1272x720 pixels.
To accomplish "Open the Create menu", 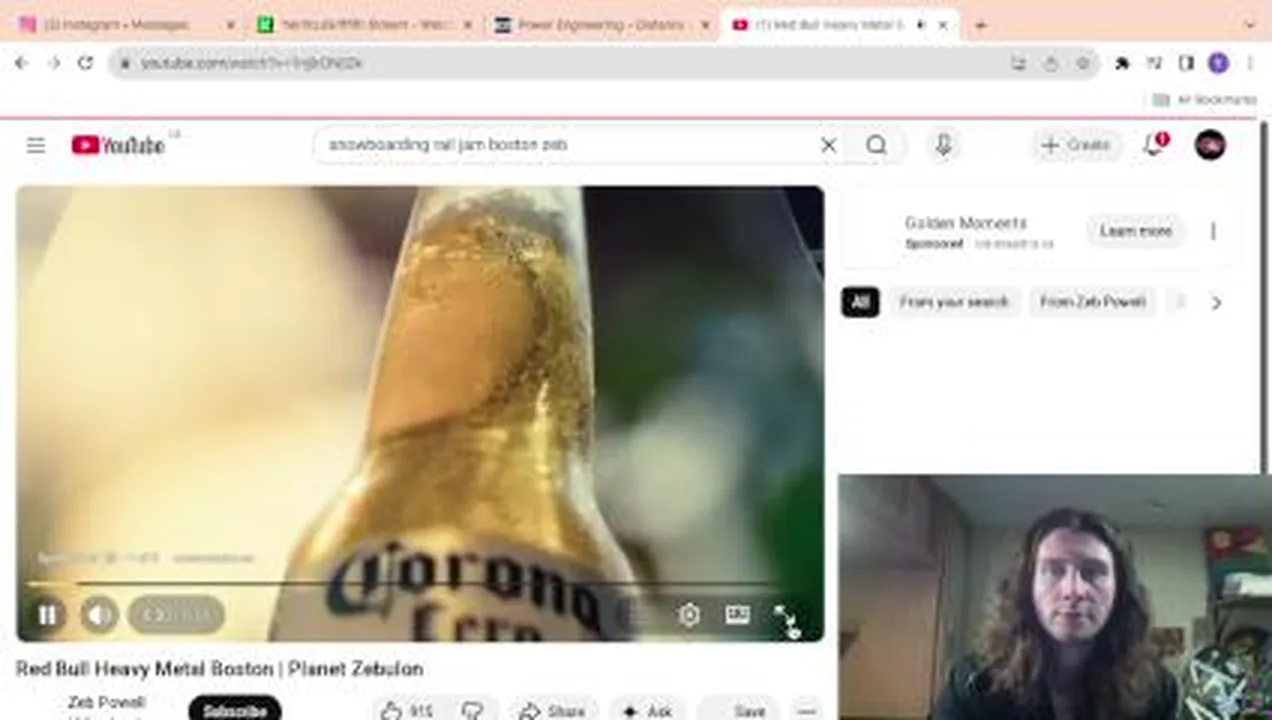I will point(1075,145).
